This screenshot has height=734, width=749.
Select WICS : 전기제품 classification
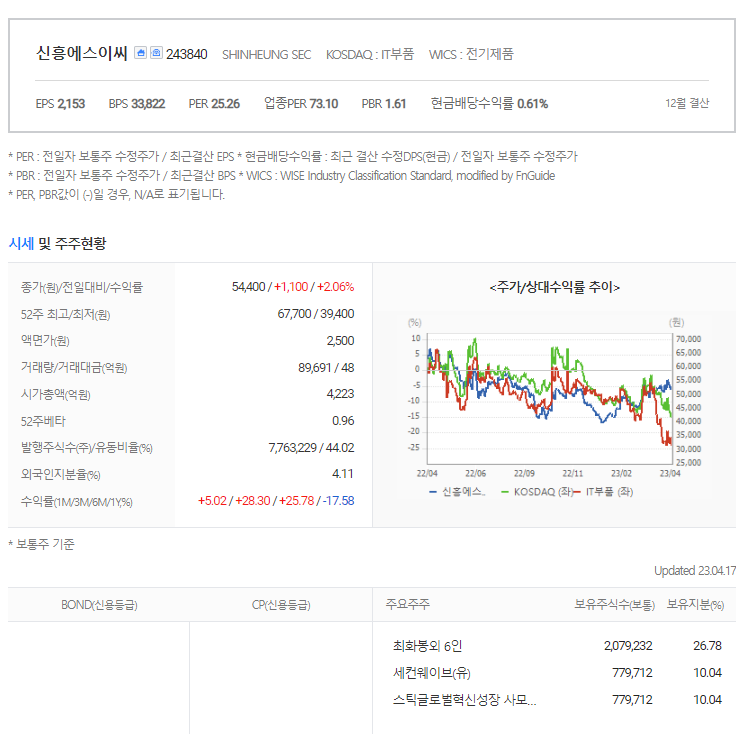pyautogui.click(x=471, y=54)
